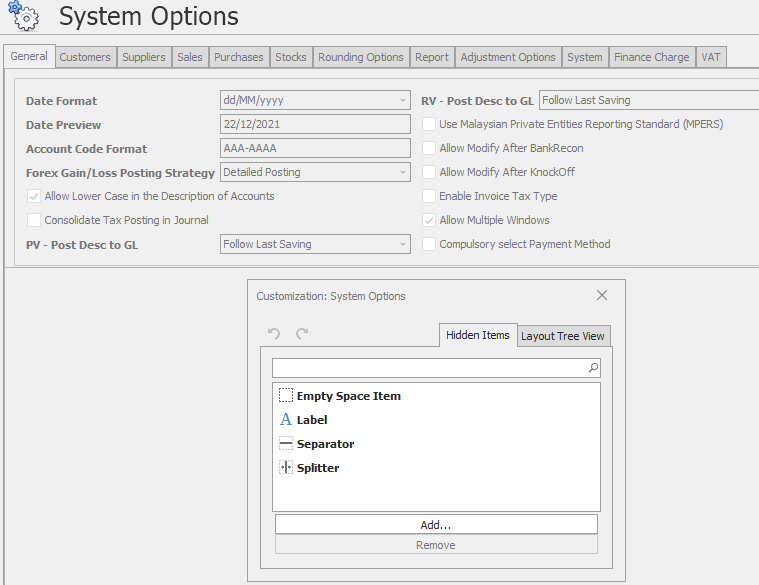Select the Separator item icon
This screenshot has height=585, width=759.
[x=286, y=444]
